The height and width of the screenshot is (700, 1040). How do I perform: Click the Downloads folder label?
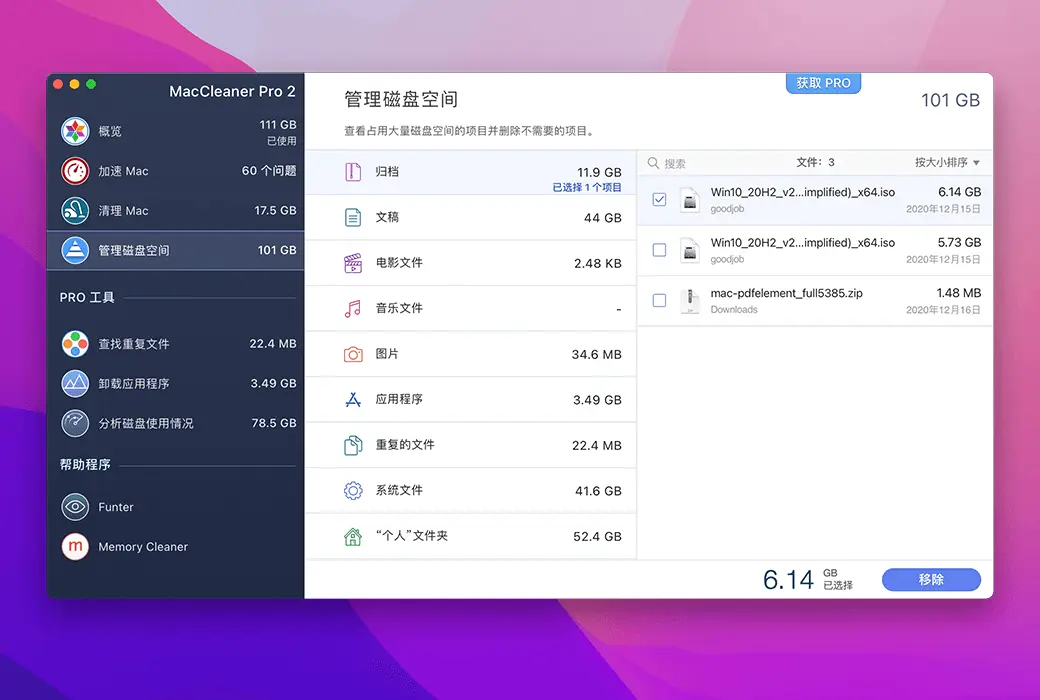click(x=734, y=309)
